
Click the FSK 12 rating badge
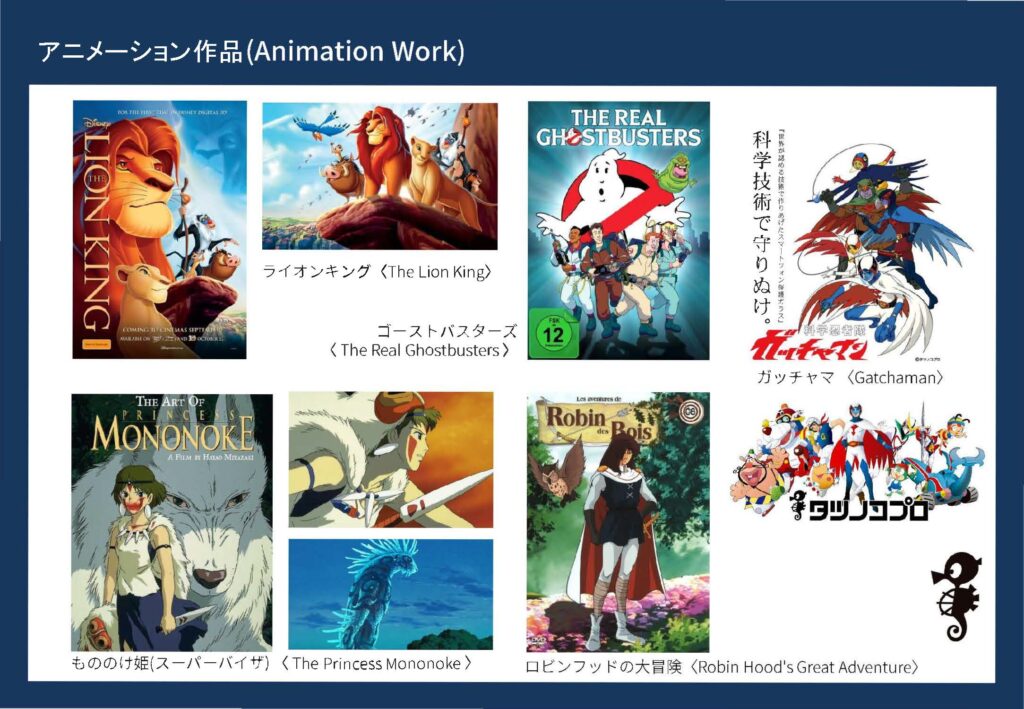[x=553, y=334]
